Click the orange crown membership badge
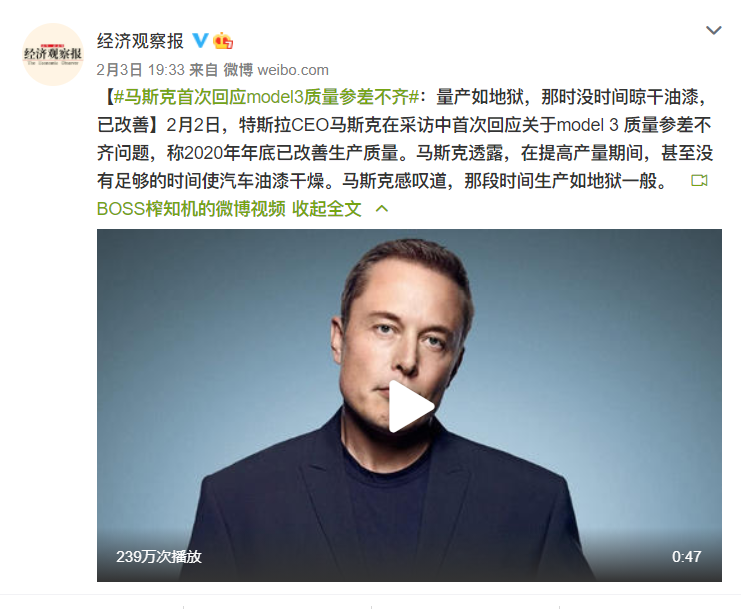This screenshot has height=609, width=741. click(223, 41)
